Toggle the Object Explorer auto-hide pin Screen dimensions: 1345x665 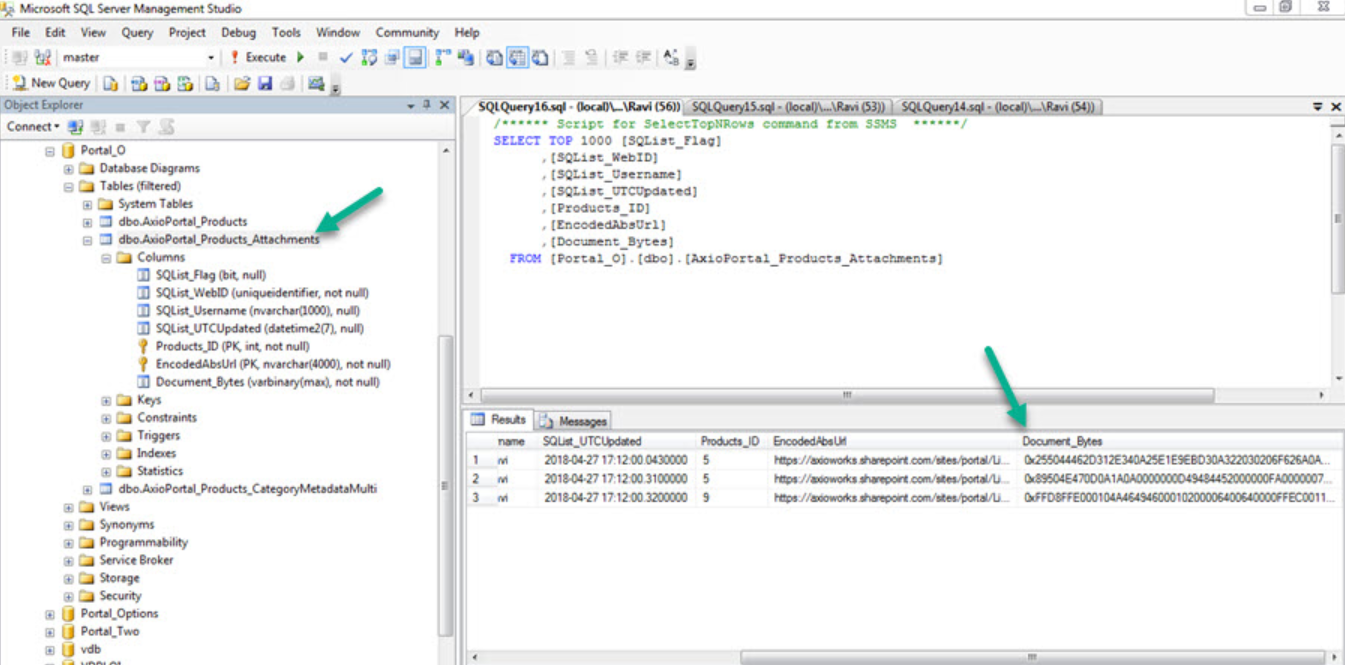(427, 105)
